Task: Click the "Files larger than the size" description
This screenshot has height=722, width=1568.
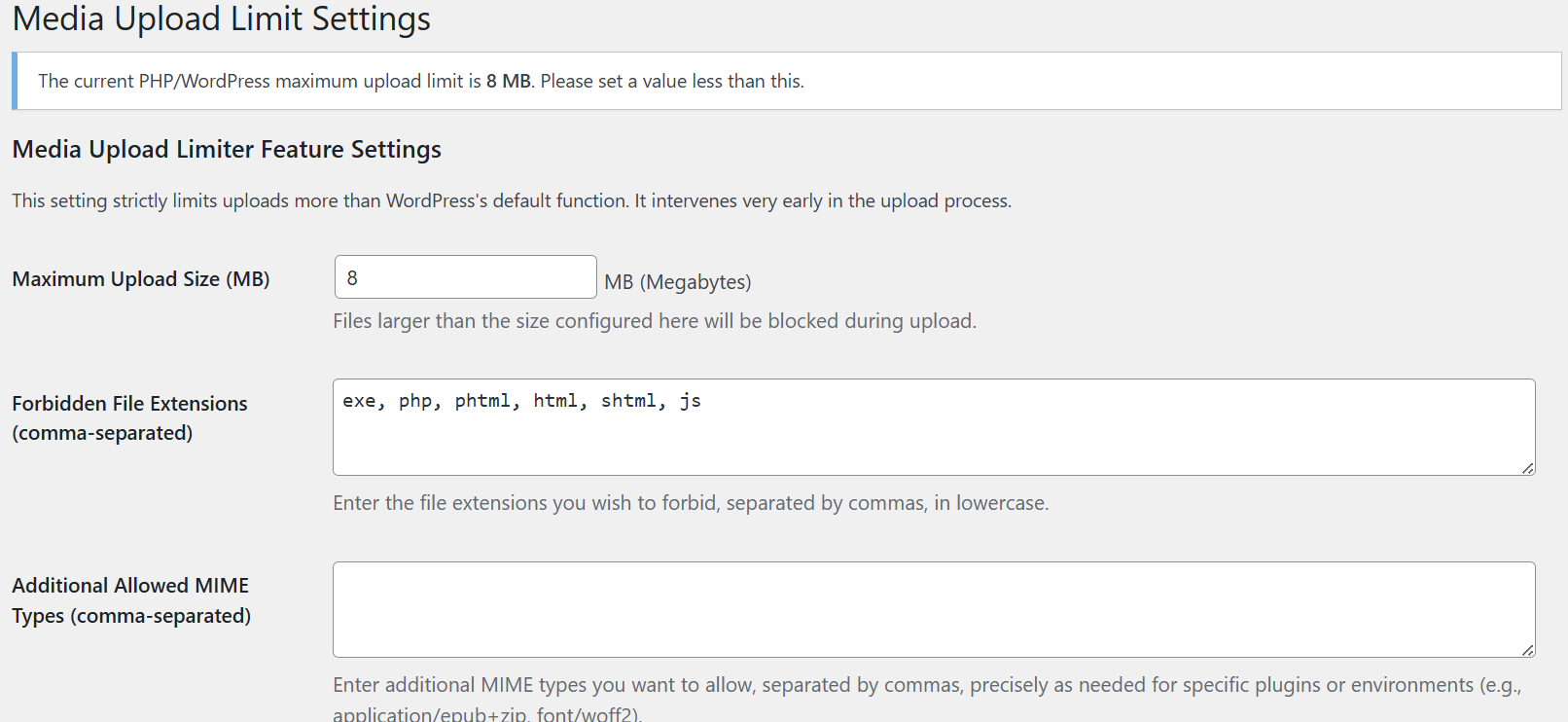Action: 654,321
